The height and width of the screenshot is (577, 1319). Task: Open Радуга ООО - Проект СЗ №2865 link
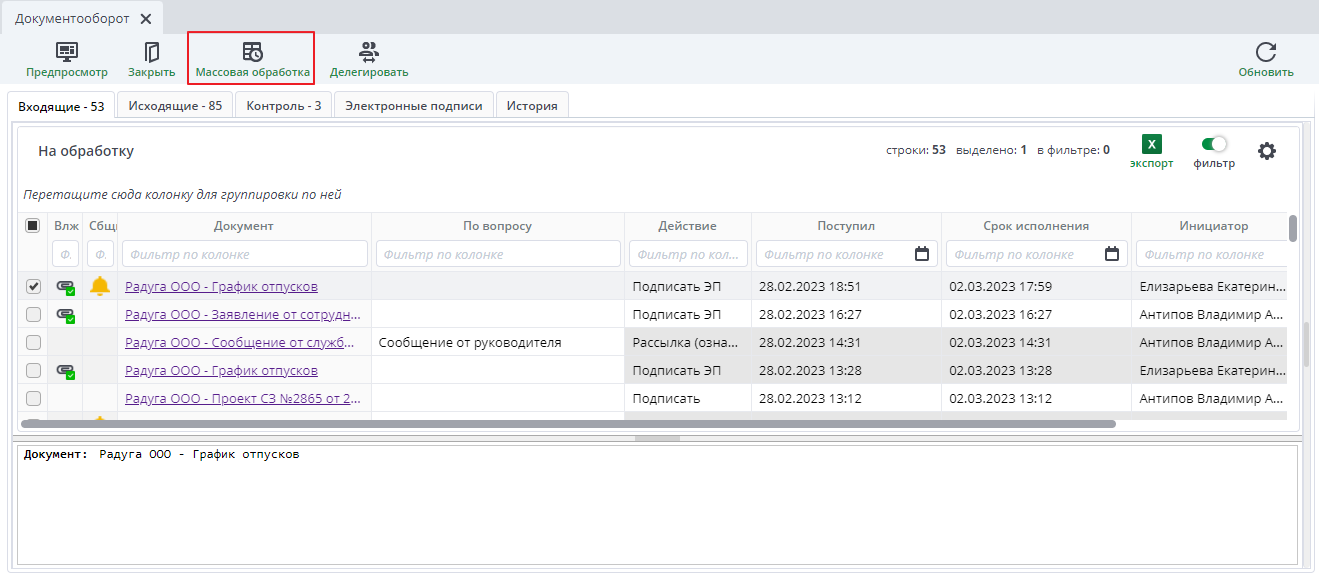[x=243, y=399]
